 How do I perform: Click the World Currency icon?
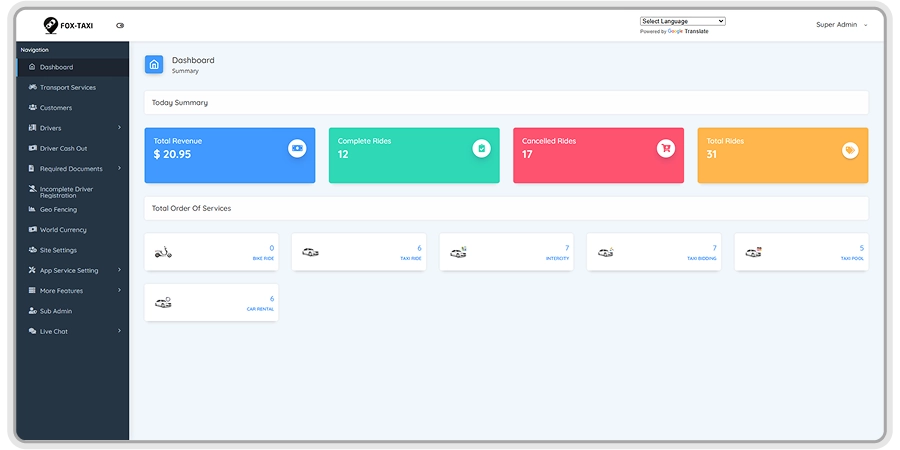pyautogui.click(x=32, y=229)
